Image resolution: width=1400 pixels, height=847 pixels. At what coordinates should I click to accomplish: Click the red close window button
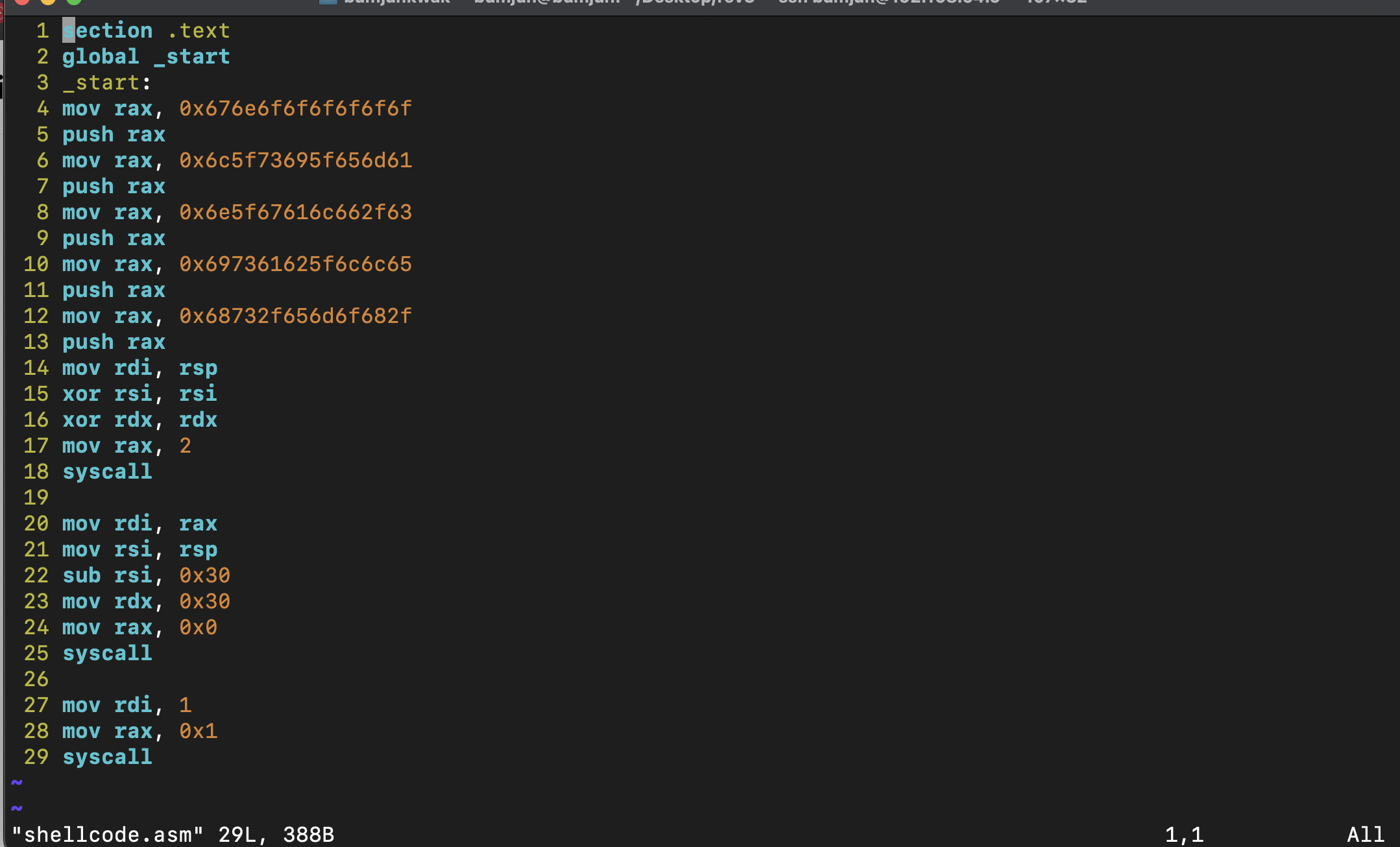click(22, 2)
